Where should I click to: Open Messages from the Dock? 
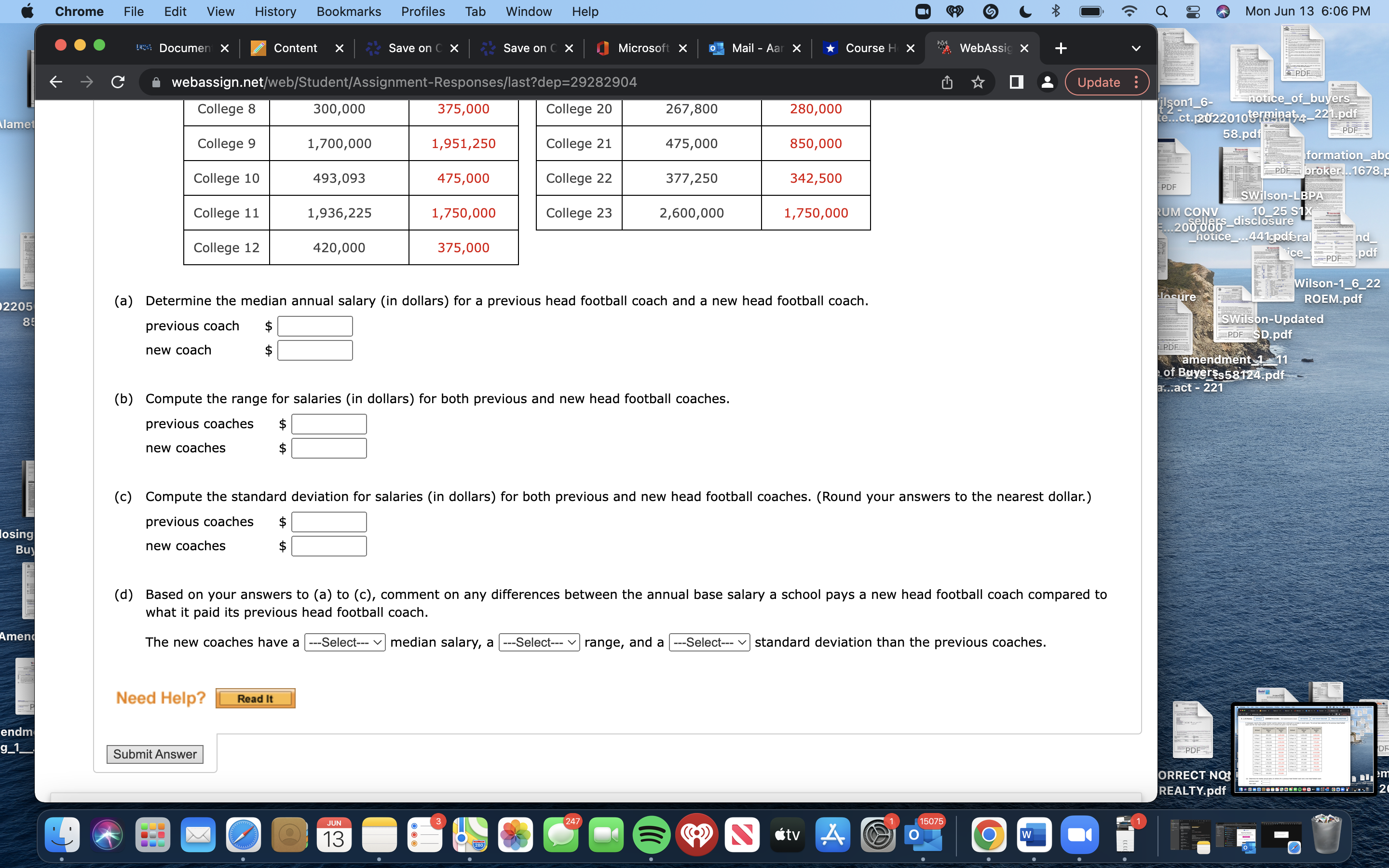tap(561, 835)
